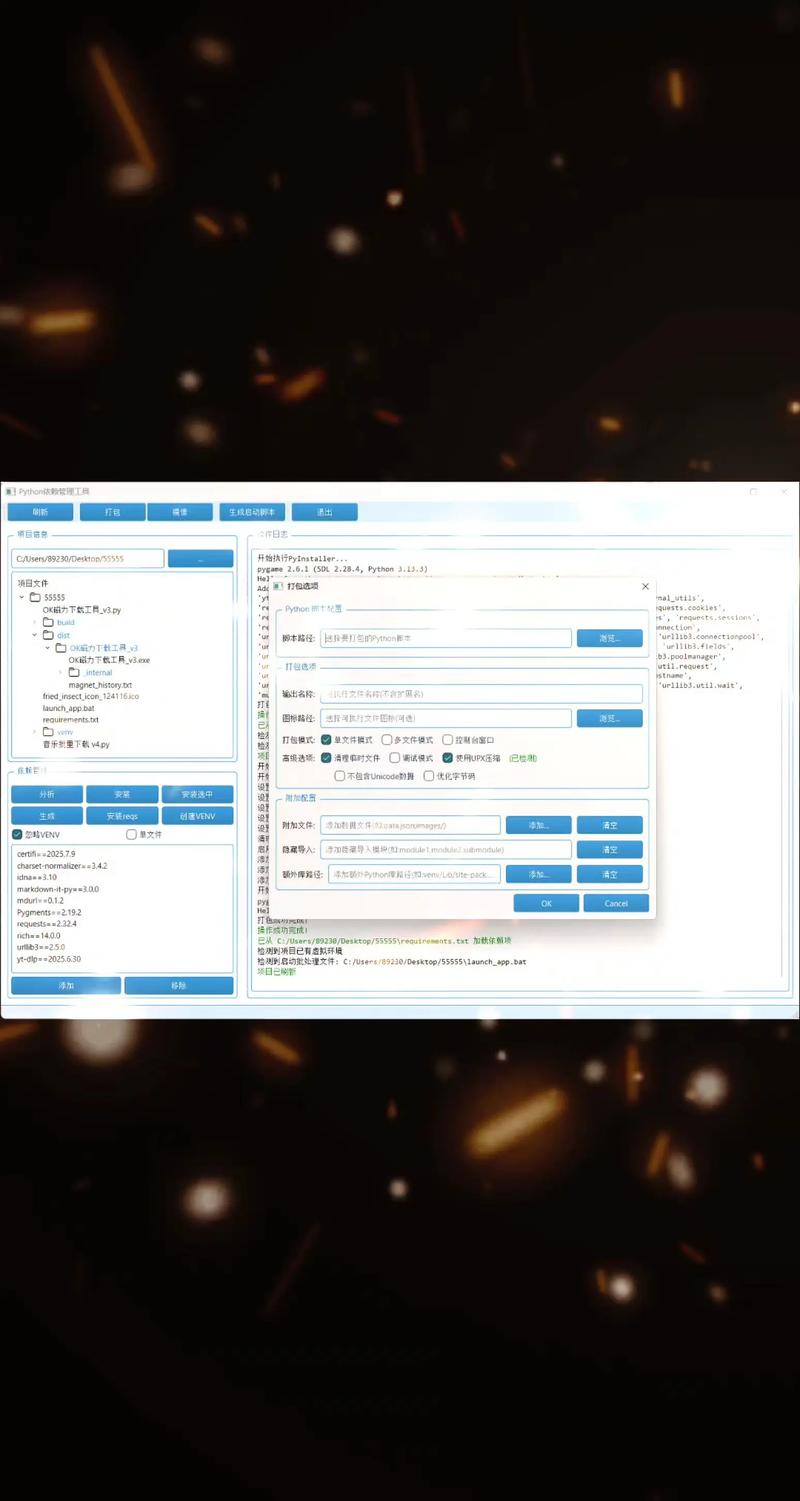Viewport: 800px width, 1501px height.
Task: Click the venv folder icon
Action: tap(47, 732)
